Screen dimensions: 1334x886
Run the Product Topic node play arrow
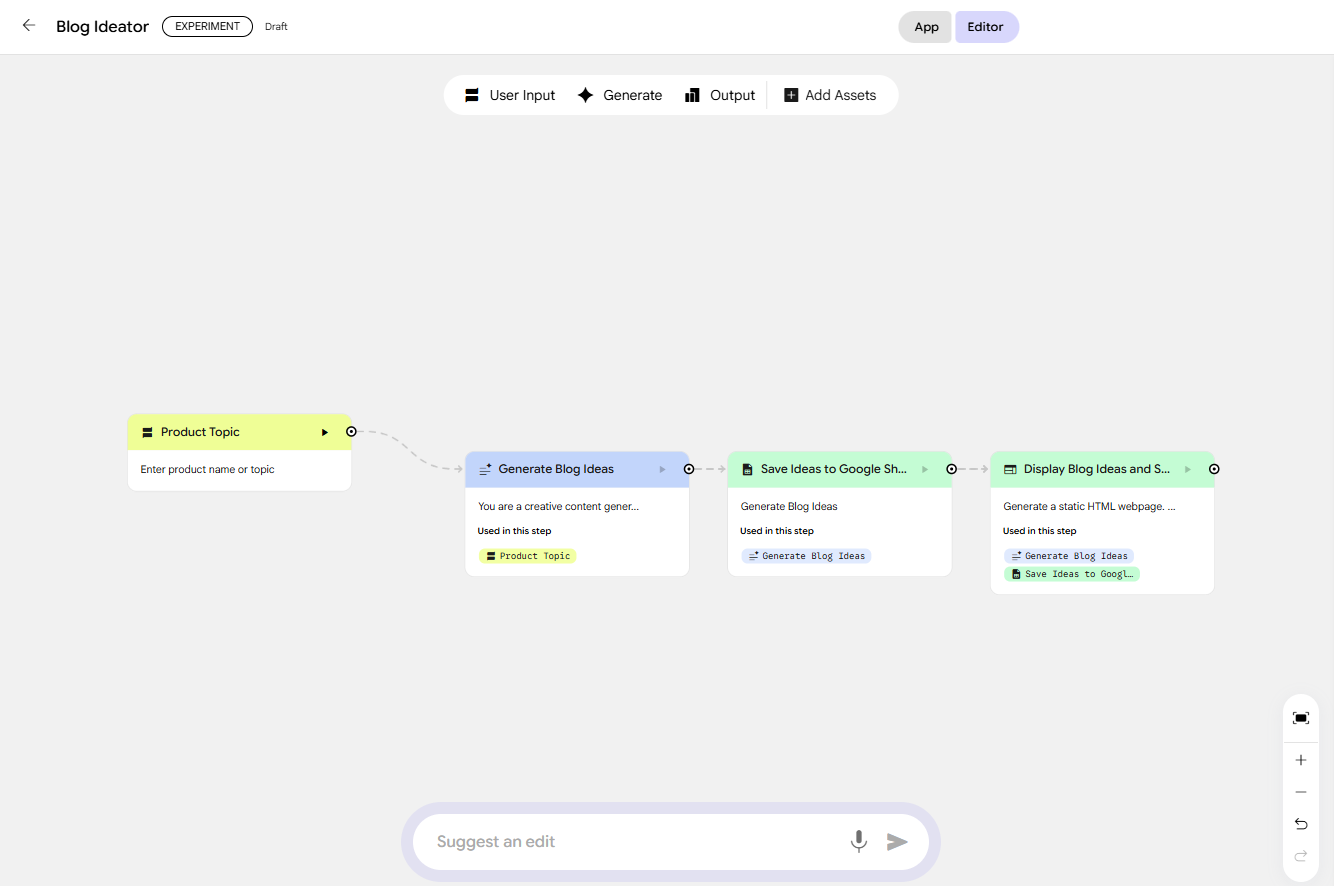[324, 432]
